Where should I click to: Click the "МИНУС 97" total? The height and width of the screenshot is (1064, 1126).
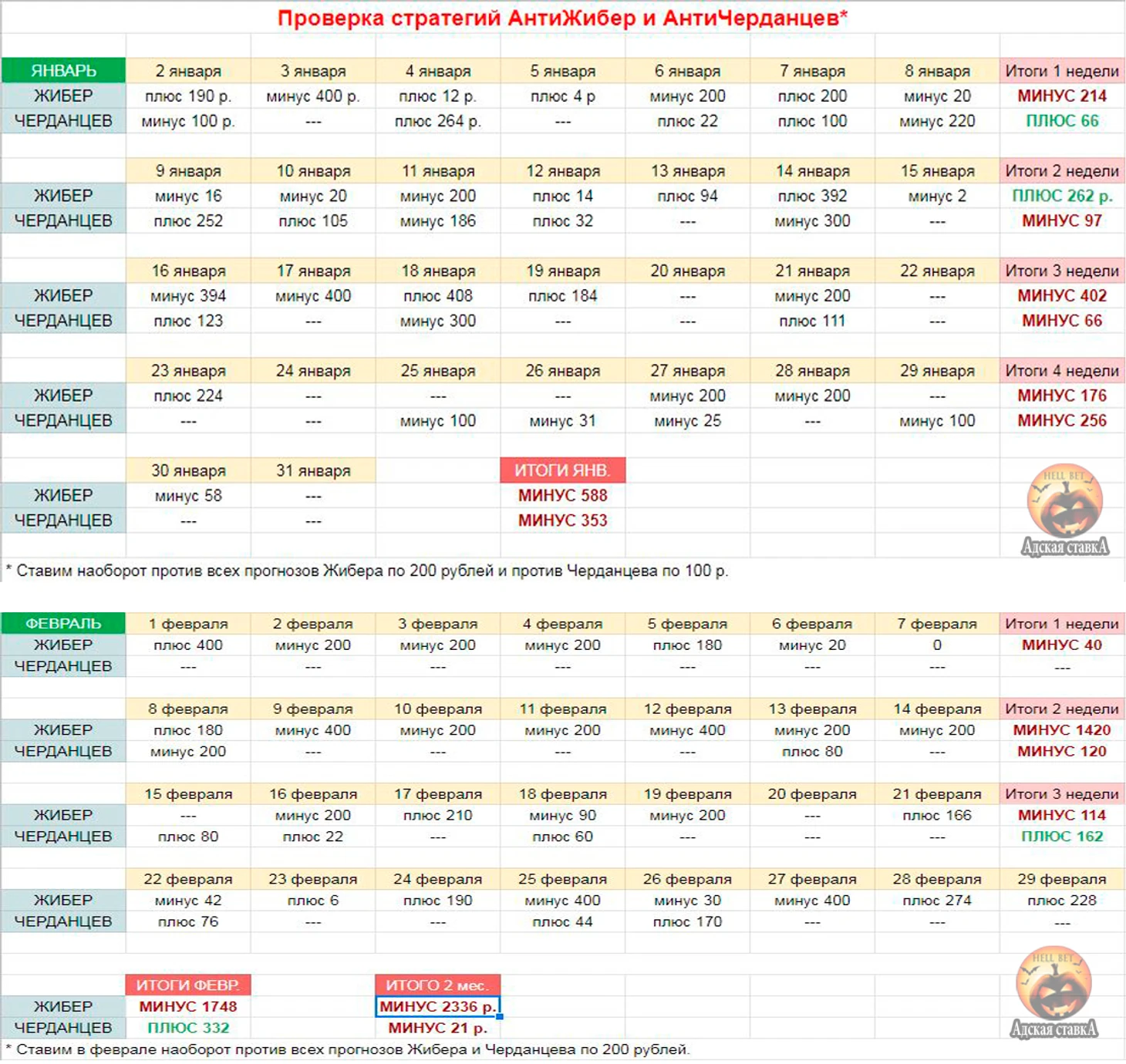(1062, 221)
